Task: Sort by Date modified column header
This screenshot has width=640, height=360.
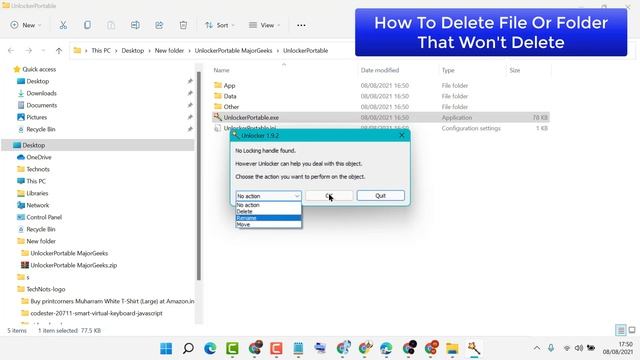Action: coord(380,70)
